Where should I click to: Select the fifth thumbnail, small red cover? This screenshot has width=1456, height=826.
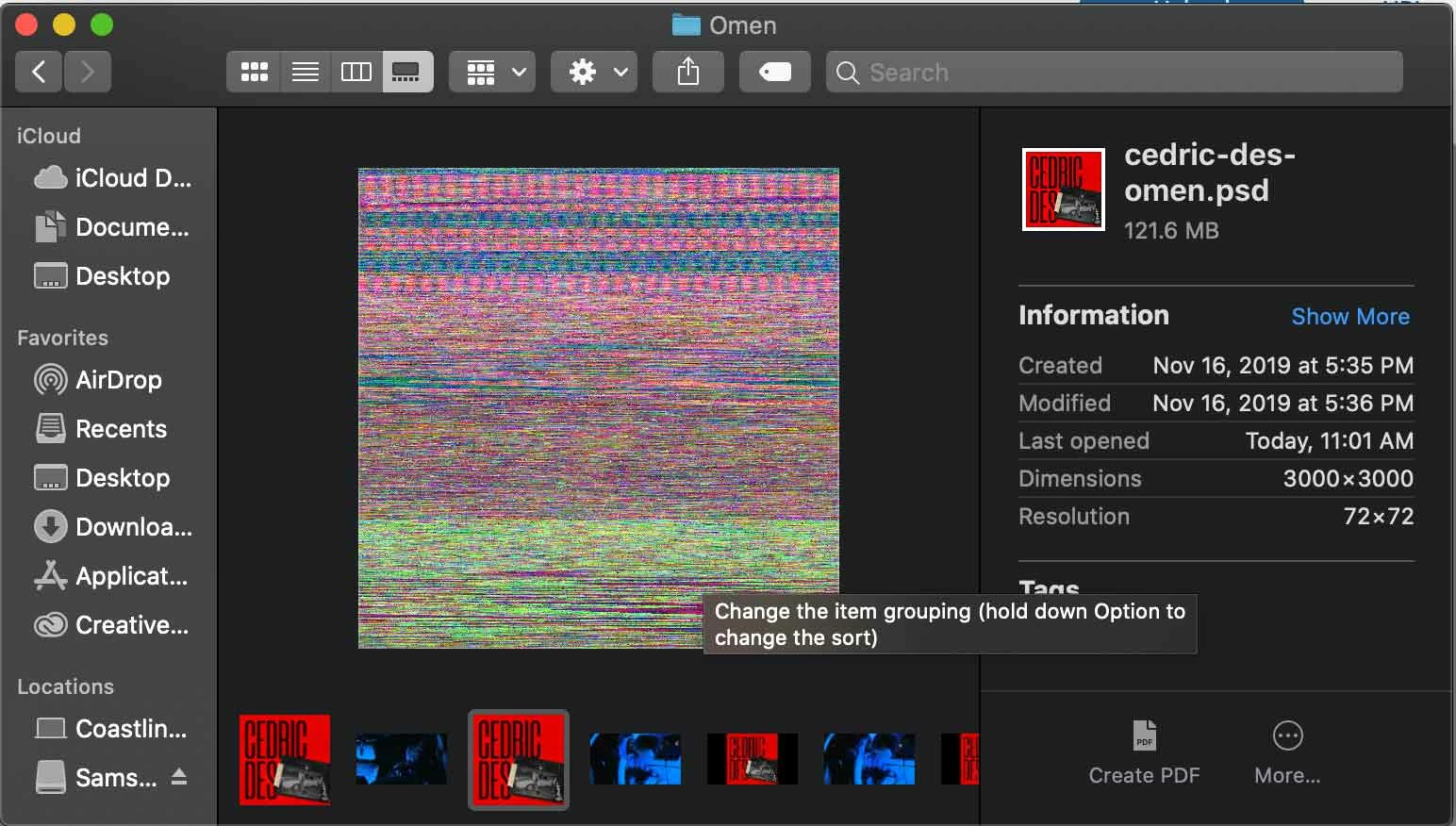click(753, 759)
